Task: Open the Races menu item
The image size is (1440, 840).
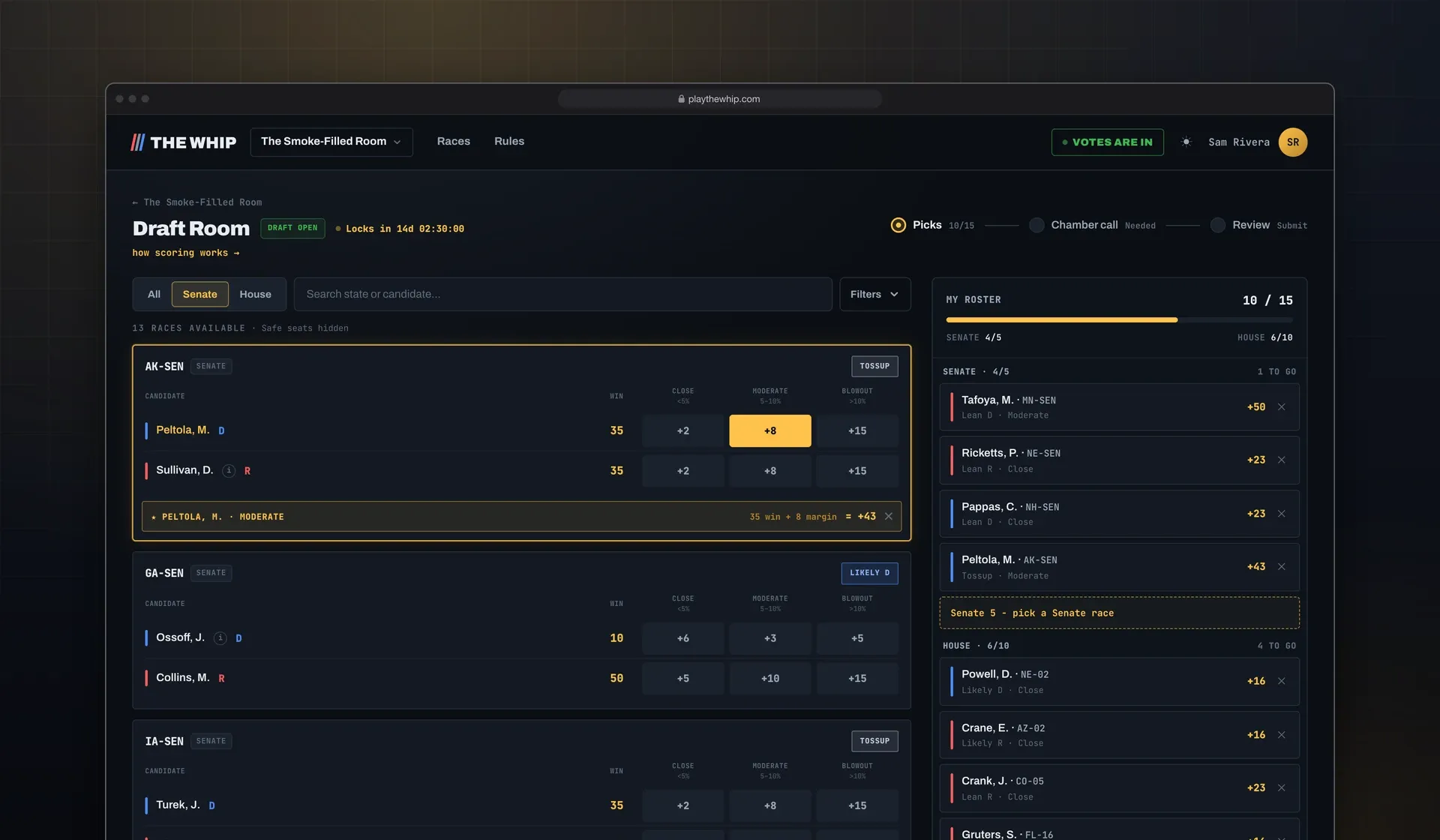Action: 454,141
